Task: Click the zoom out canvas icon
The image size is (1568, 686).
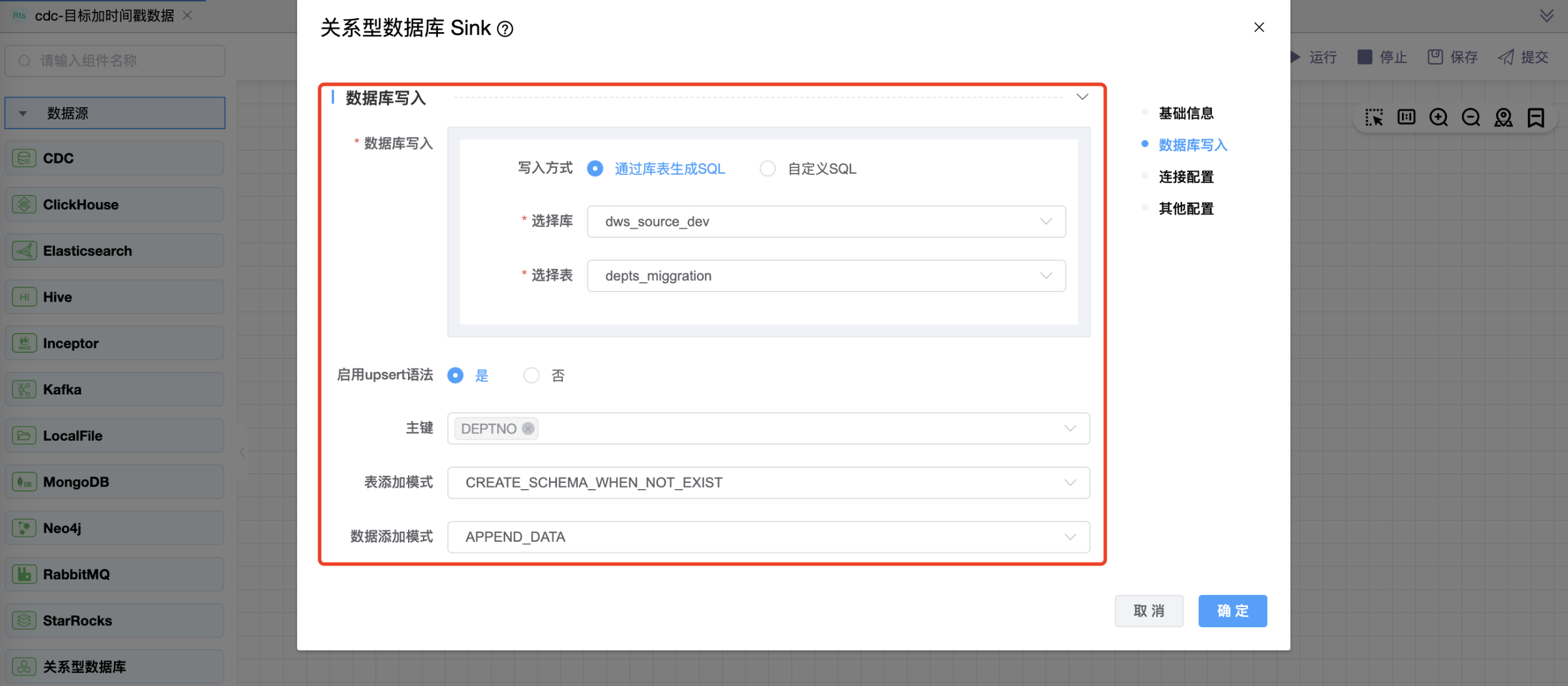Action: click(x=1471, y=117)
